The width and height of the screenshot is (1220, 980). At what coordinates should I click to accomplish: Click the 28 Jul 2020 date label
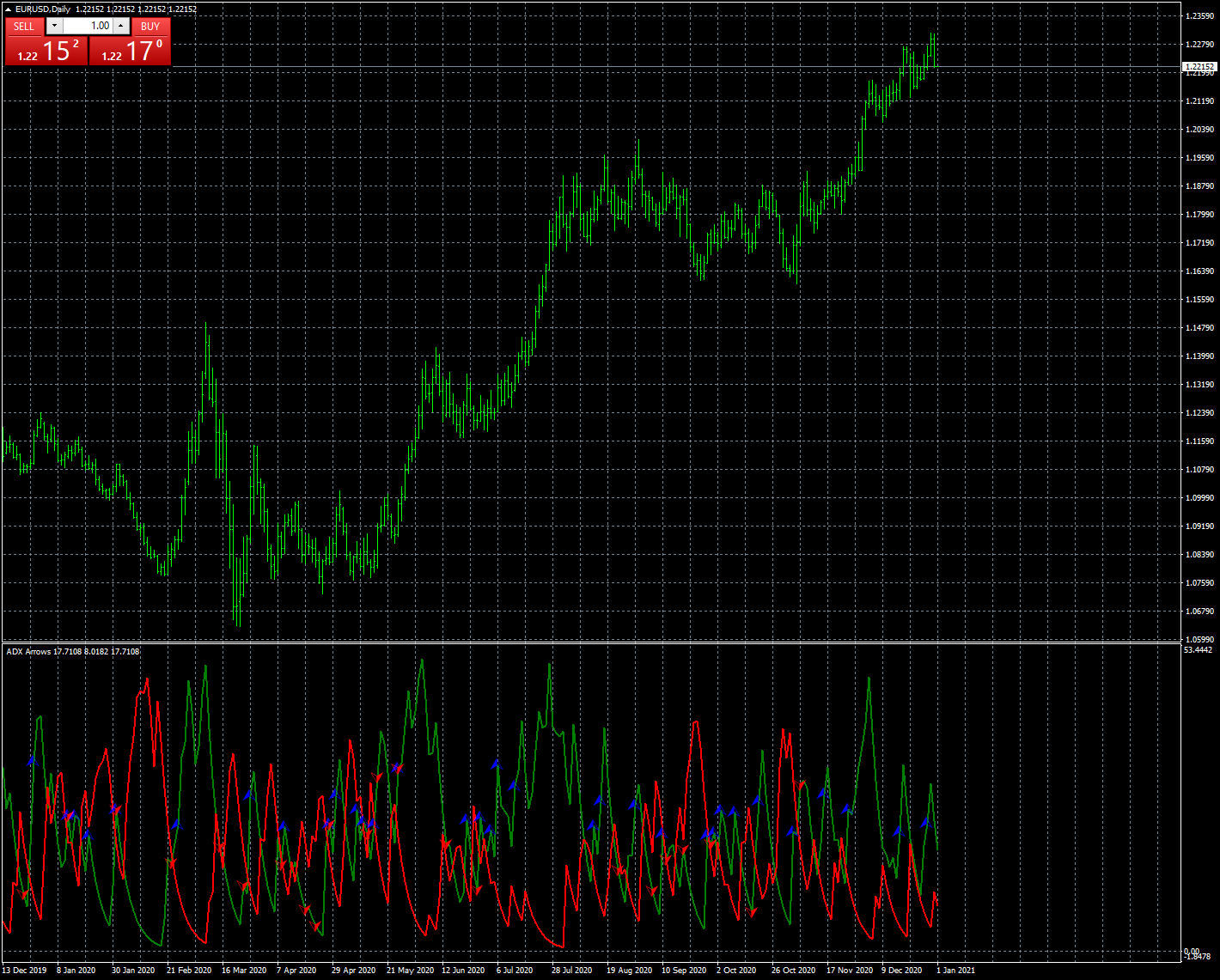572,971
